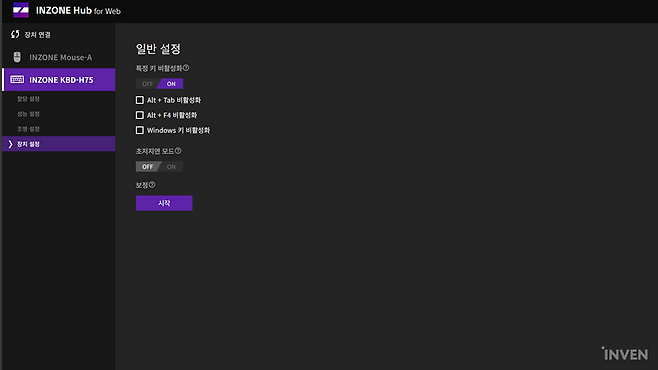Viewport: 658px width, 370px height.
Task: Click the 초저지연 모드 label
Action: pyautogui.click(x=155, y=151)
